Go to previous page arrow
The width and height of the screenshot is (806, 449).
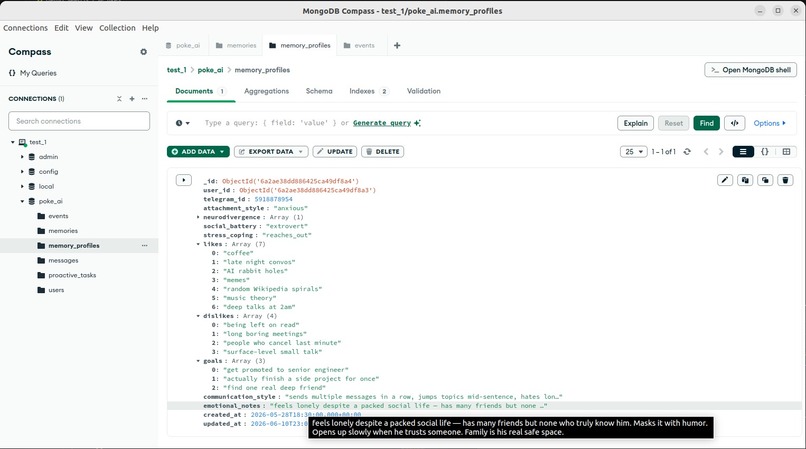706,152
